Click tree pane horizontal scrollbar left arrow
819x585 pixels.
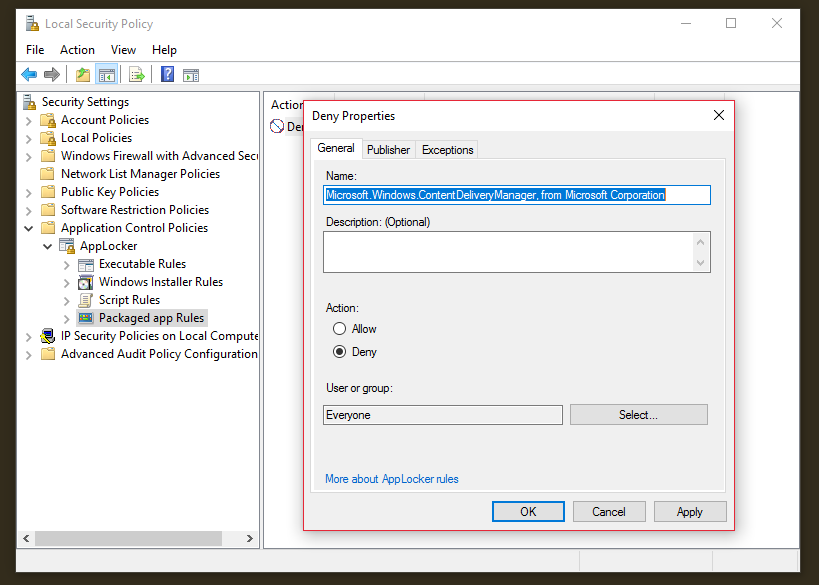coord(26,539)
